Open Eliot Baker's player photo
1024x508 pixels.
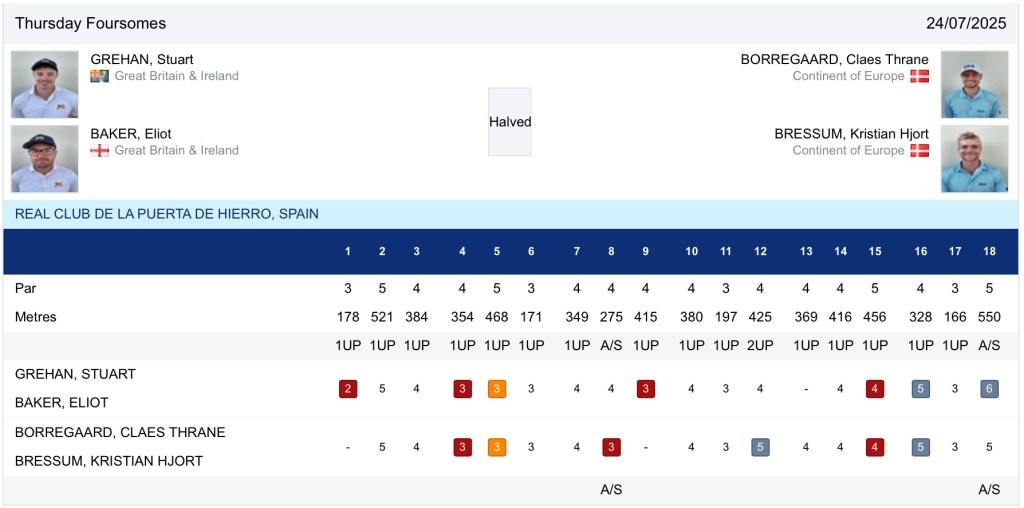[x=45, y=158]
